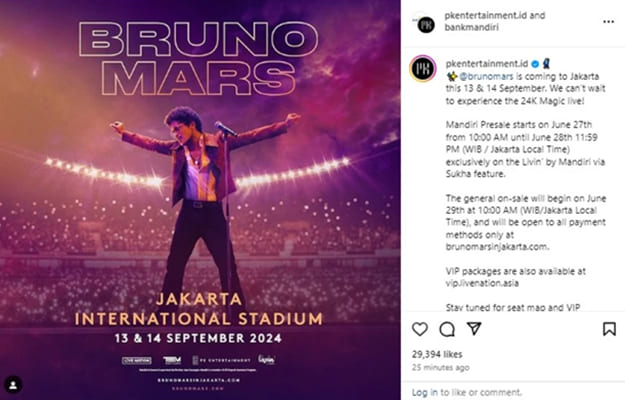This screenshot has width=625, height=400.
Task: Open pkentertainment.id profile from the header
Action: click(481, 16)
